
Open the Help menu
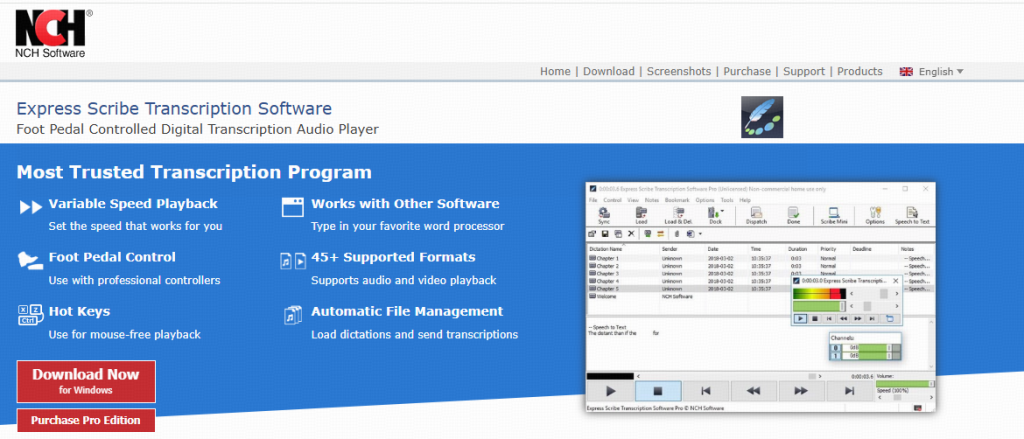(745, 200)
